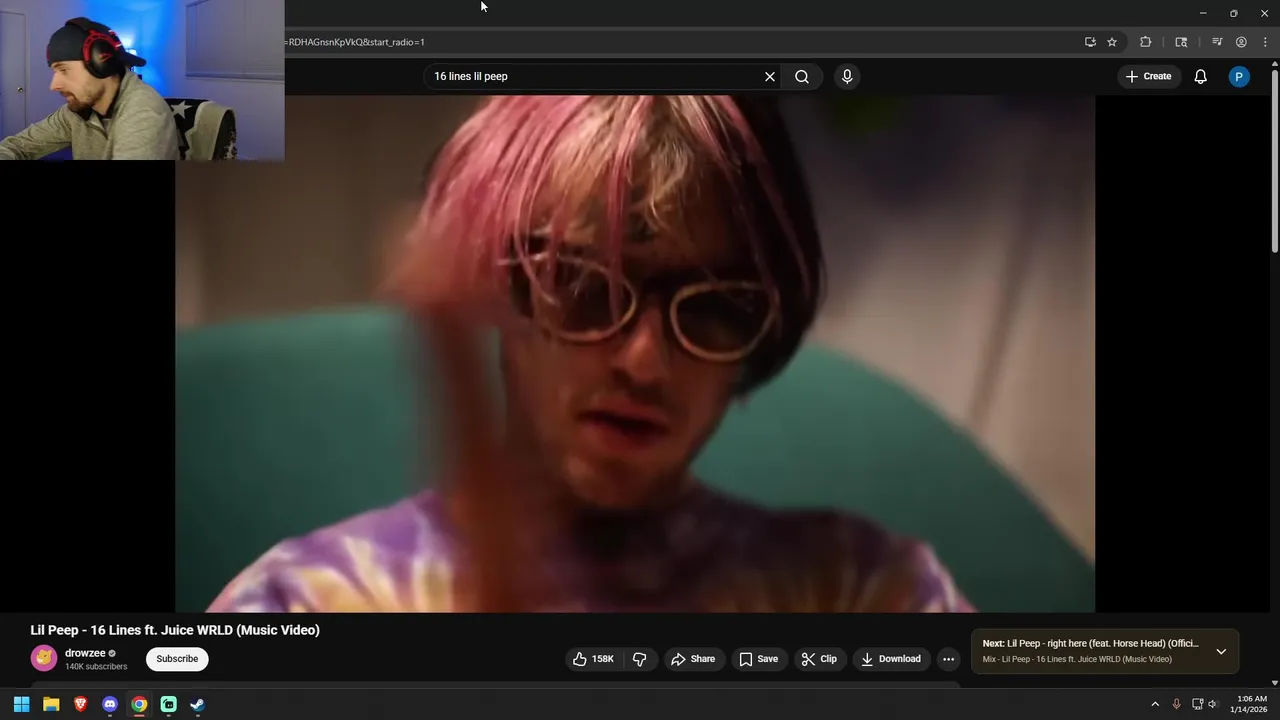The image size is (1280, 720).
Task: Click the page vertical scrollbar thumb
Action: point(1274,160)
